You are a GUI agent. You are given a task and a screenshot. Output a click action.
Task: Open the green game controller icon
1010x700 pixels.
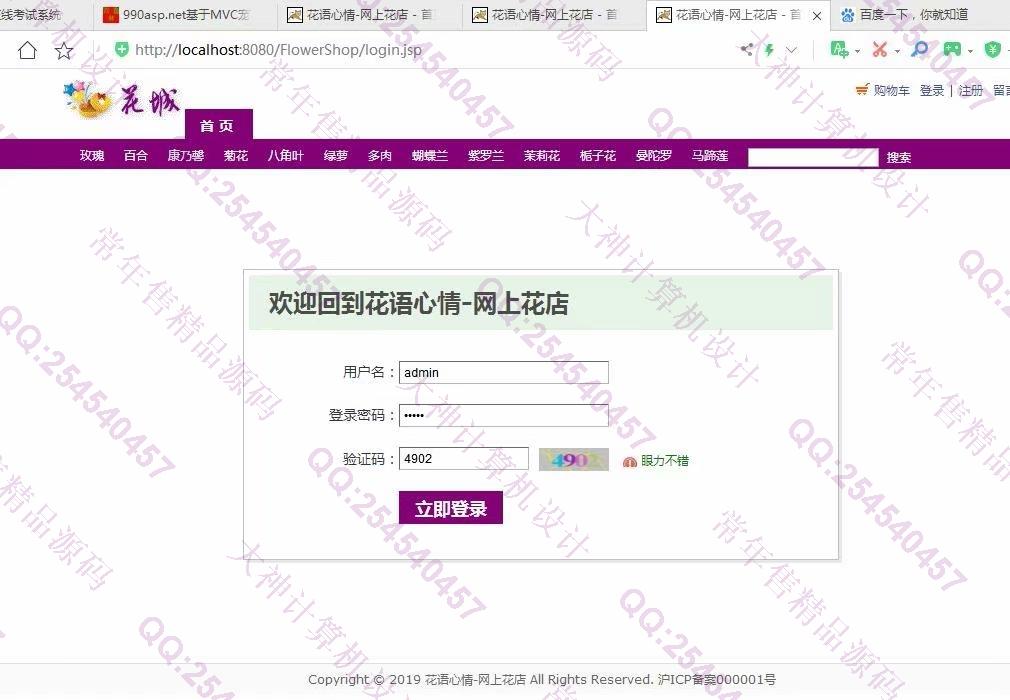(952, 49)
